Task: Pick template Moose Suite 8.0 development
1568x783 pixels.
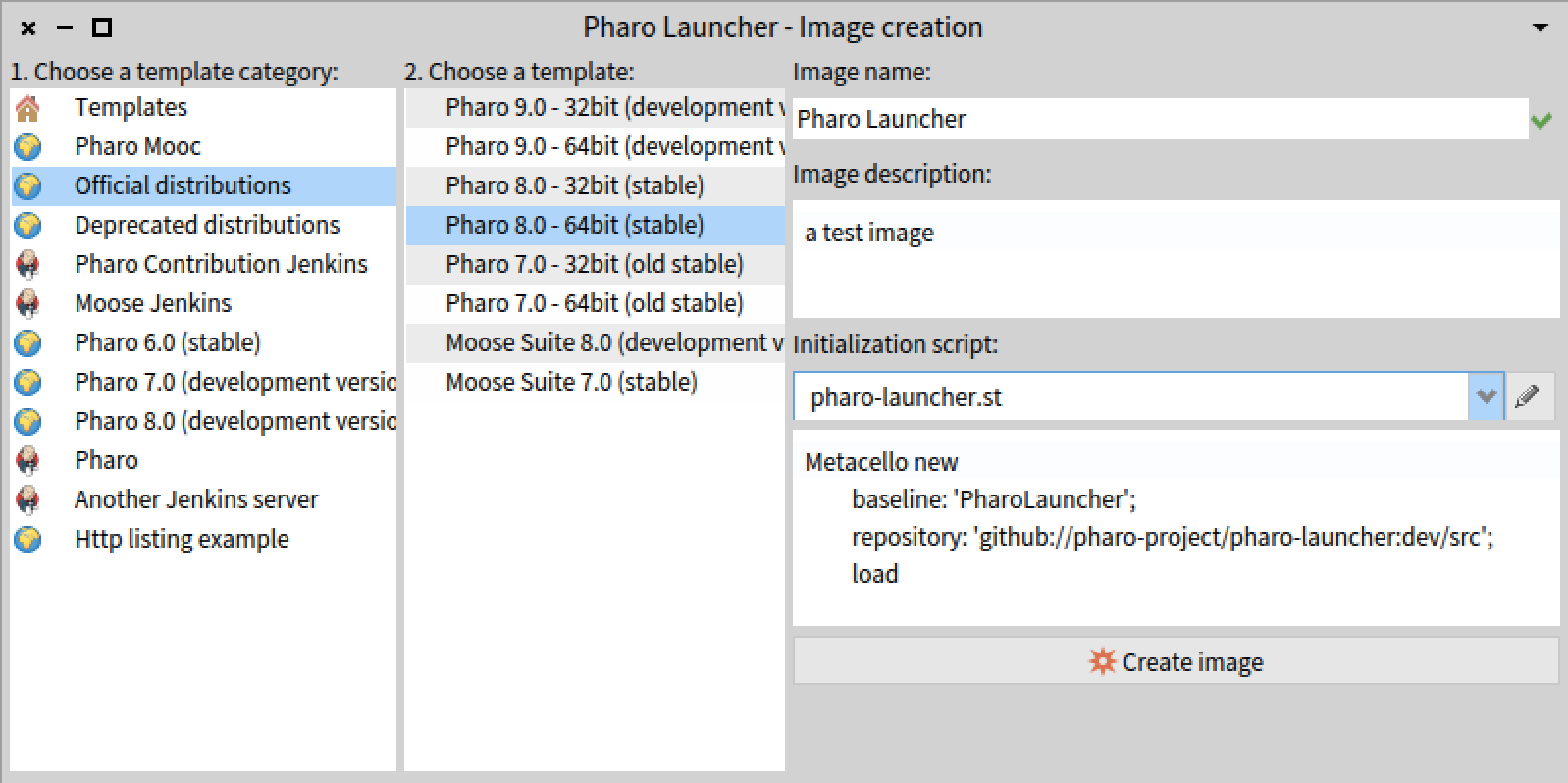Action: pyautogui.click(x=596, y=343)
